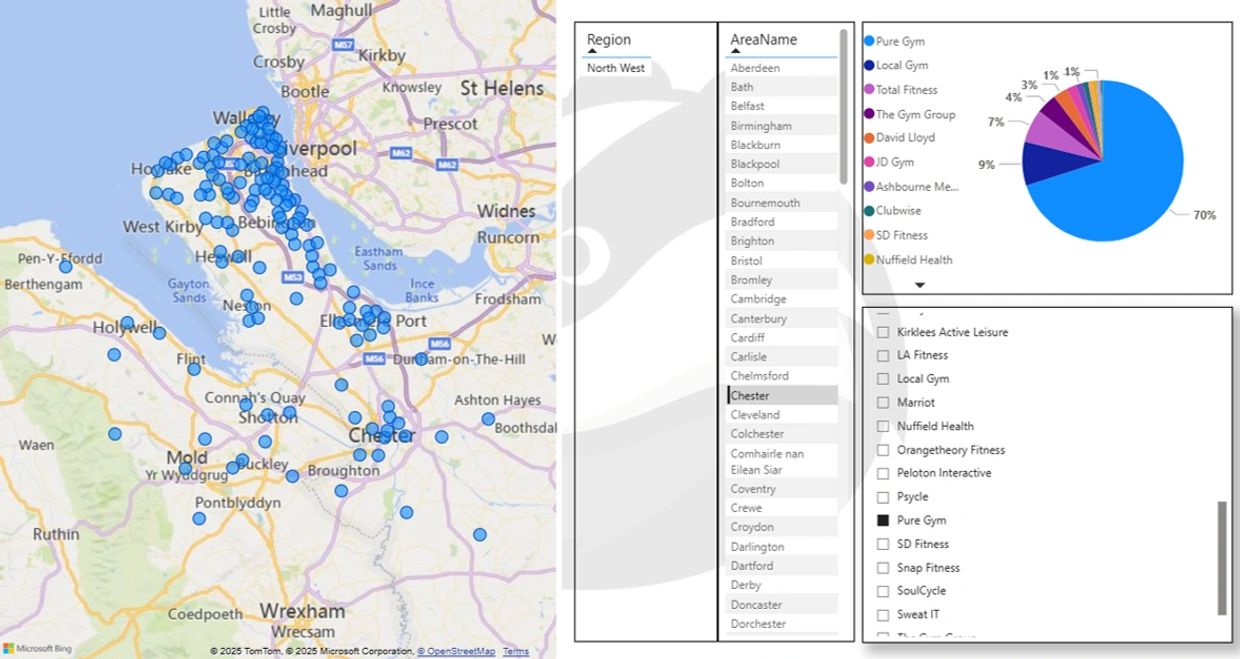This screenshot has height=659, width=1240.
Task: Open the OpenStreetMap attribution link
Action: pos(456,652)
